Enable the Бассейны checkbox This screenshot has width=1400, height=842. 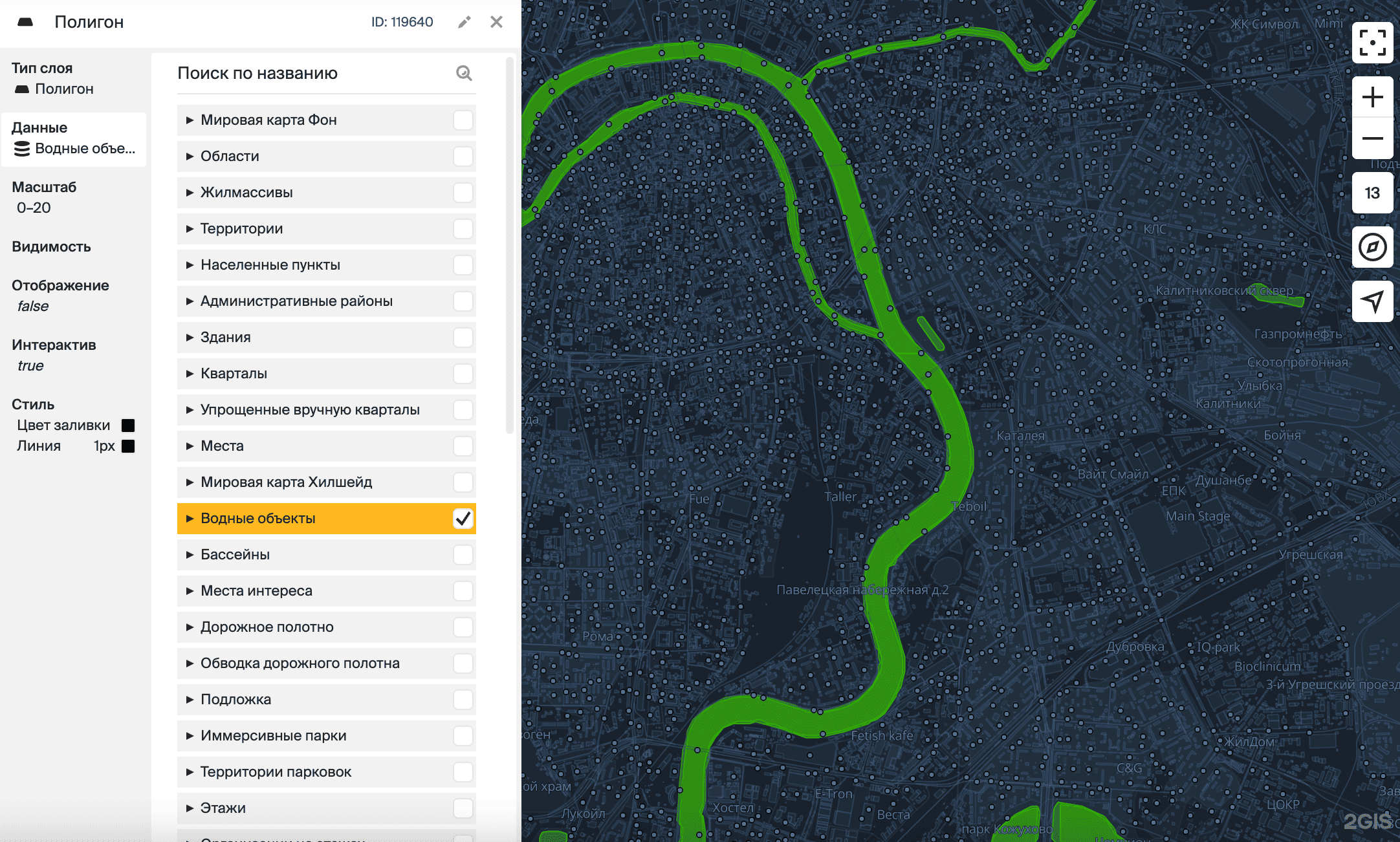coord(463,555)
